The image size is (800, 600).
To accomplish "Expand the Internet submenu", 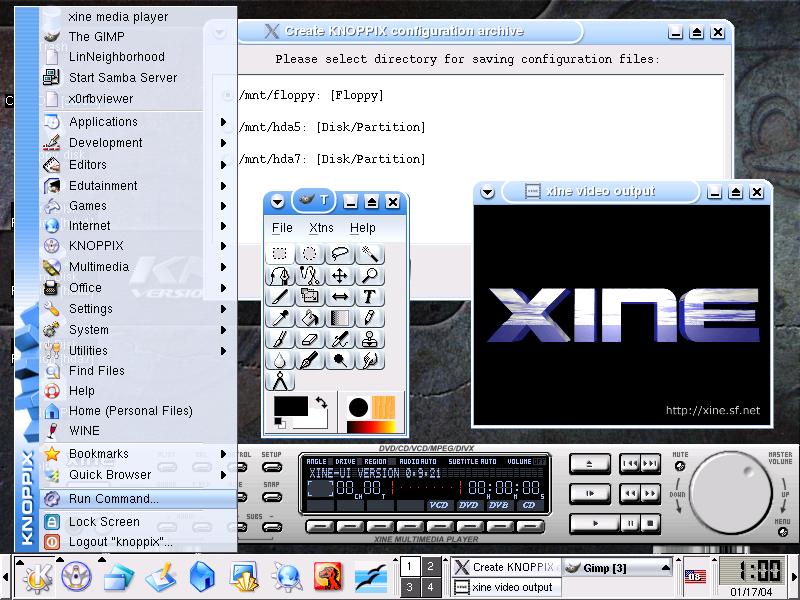I will coord(138,226).
